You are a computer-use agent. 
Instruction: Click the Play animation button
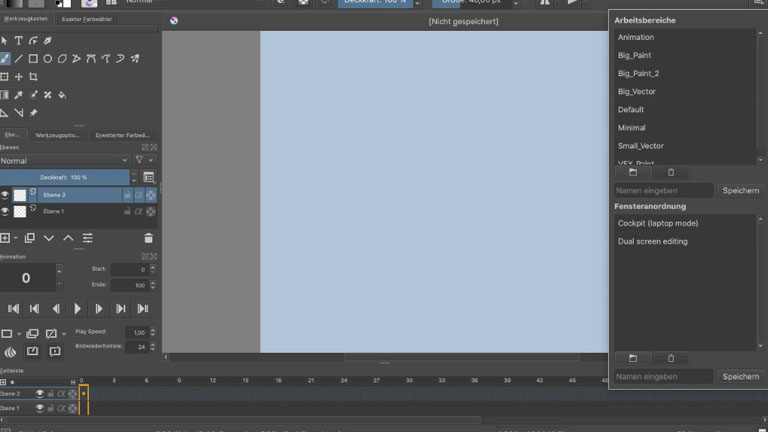(77, 309)
